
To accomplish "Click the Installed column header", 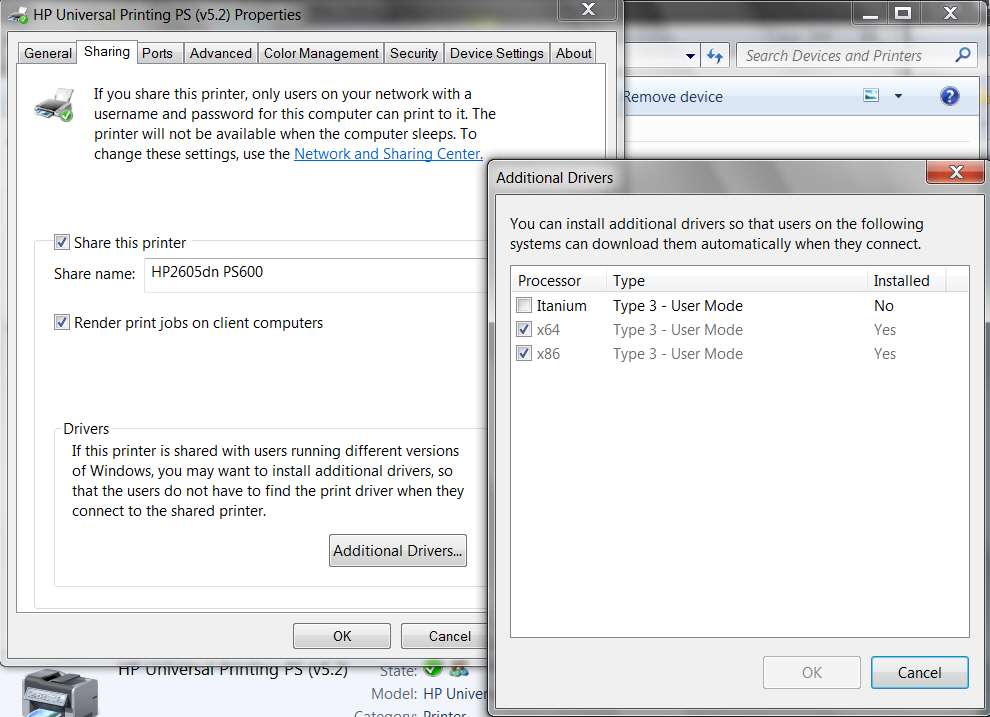I will tap(906, 281).
